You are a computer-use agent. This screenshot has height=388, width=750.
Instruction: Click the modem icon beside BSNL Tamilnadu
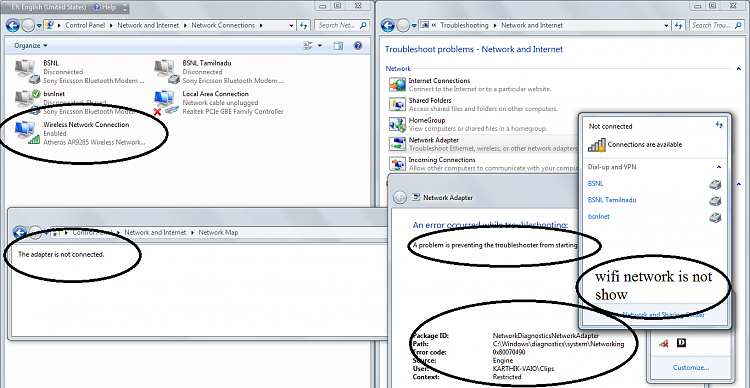[715, 201]
